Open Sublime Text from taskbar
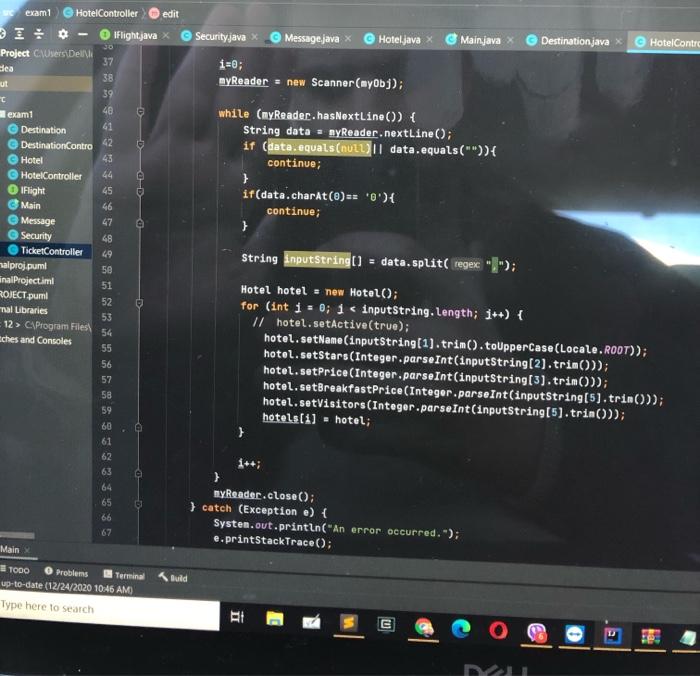The image size is (700, 676). pyautogui.click(x=349, y=623)
